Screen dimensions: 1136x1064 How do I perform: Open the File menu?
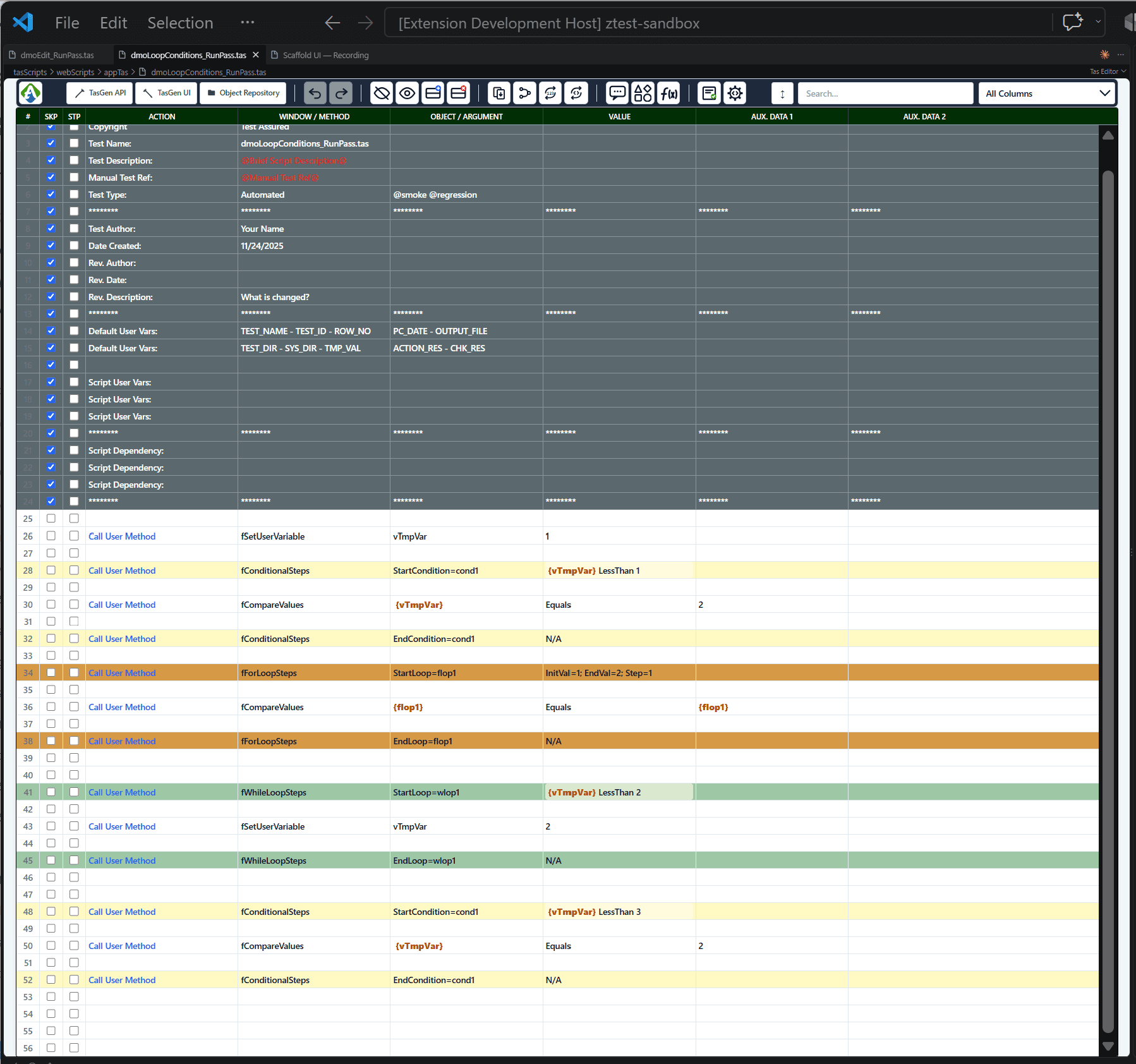67,23
